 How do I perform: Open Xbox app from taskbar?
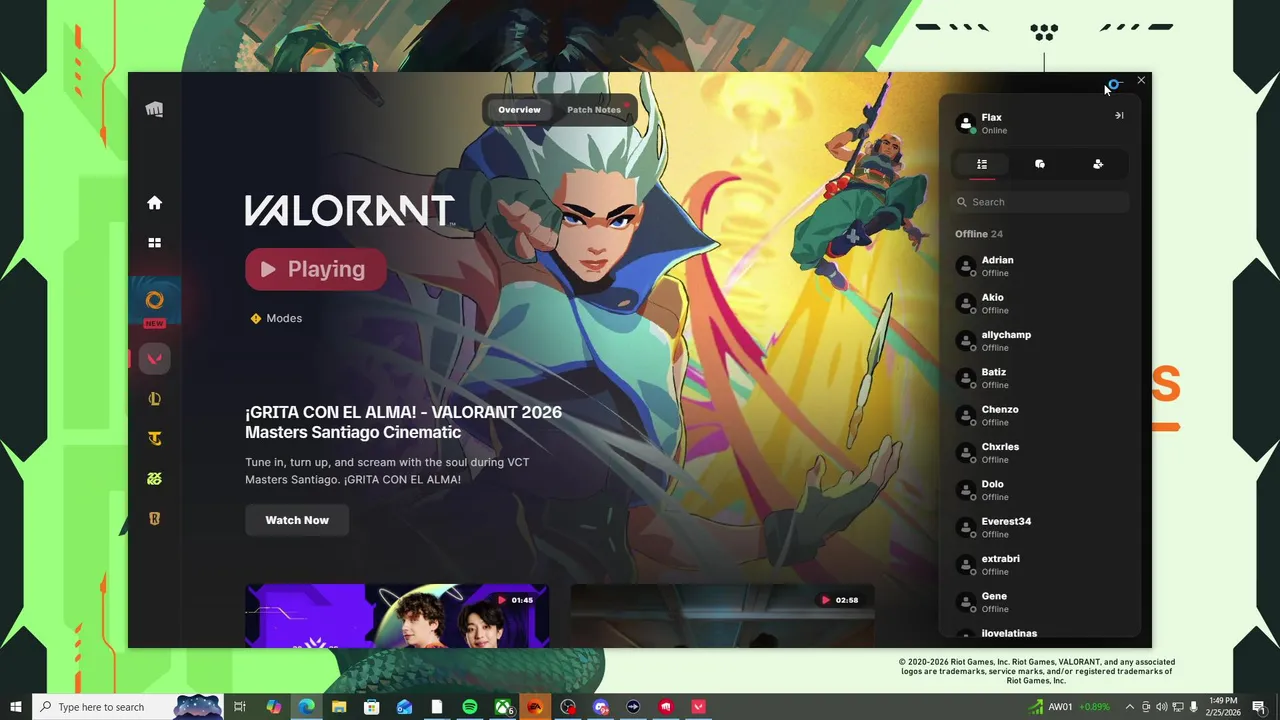click(x=503, y=707)
